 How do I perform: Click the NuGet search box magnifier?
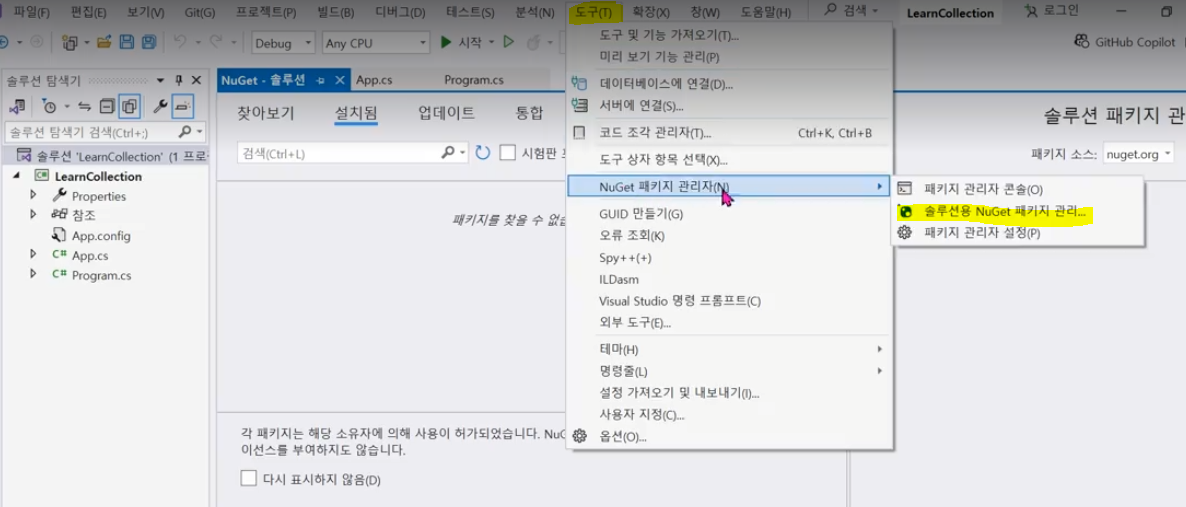448,153
